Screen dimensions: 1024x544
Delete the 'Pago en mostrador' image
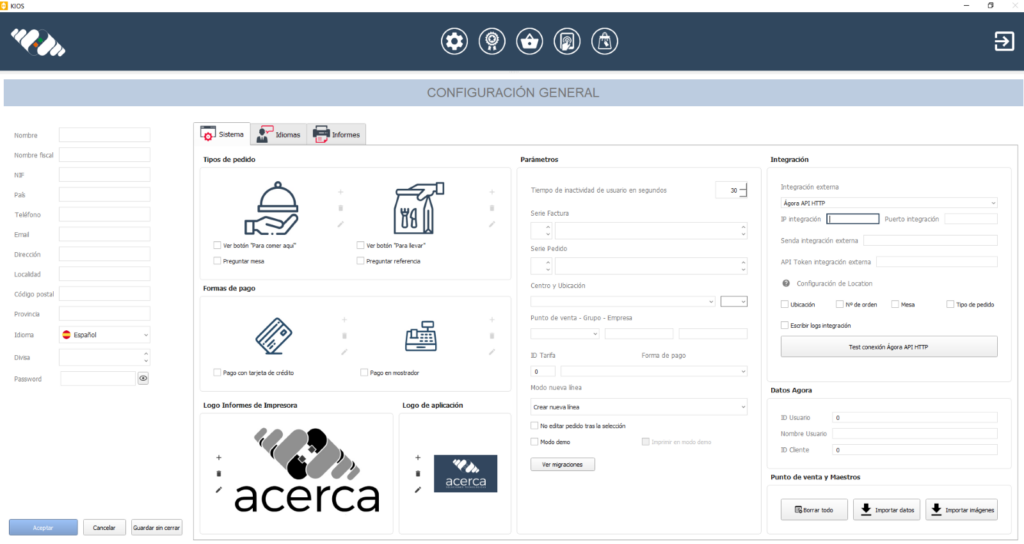click(492, 336)
